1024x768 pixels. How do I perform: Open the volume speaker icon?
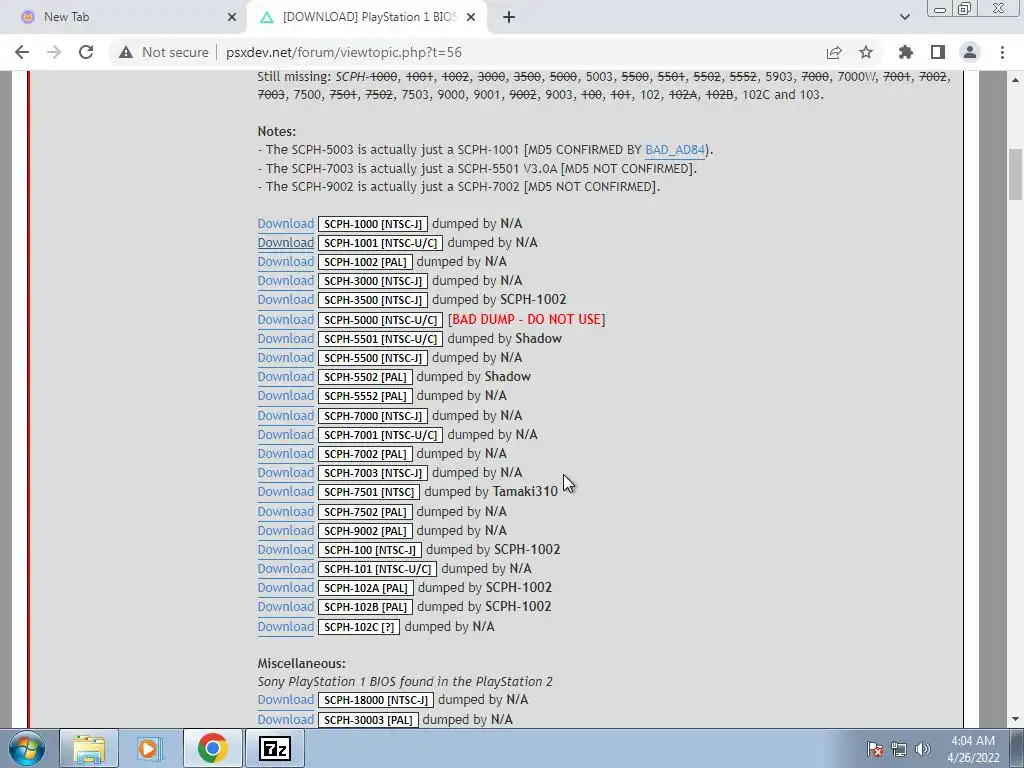coord(923,749)
